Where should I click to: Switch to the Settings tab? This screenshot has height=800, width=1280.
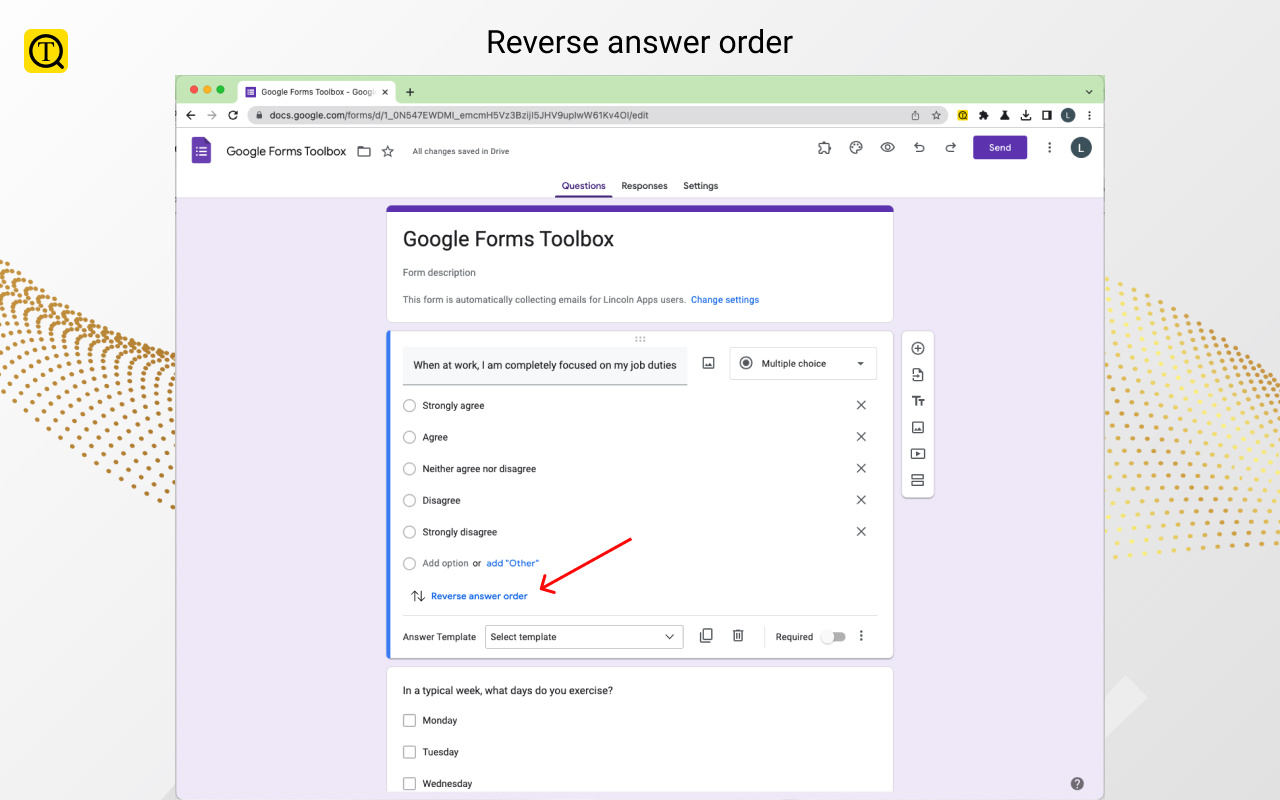pos(701,186)
